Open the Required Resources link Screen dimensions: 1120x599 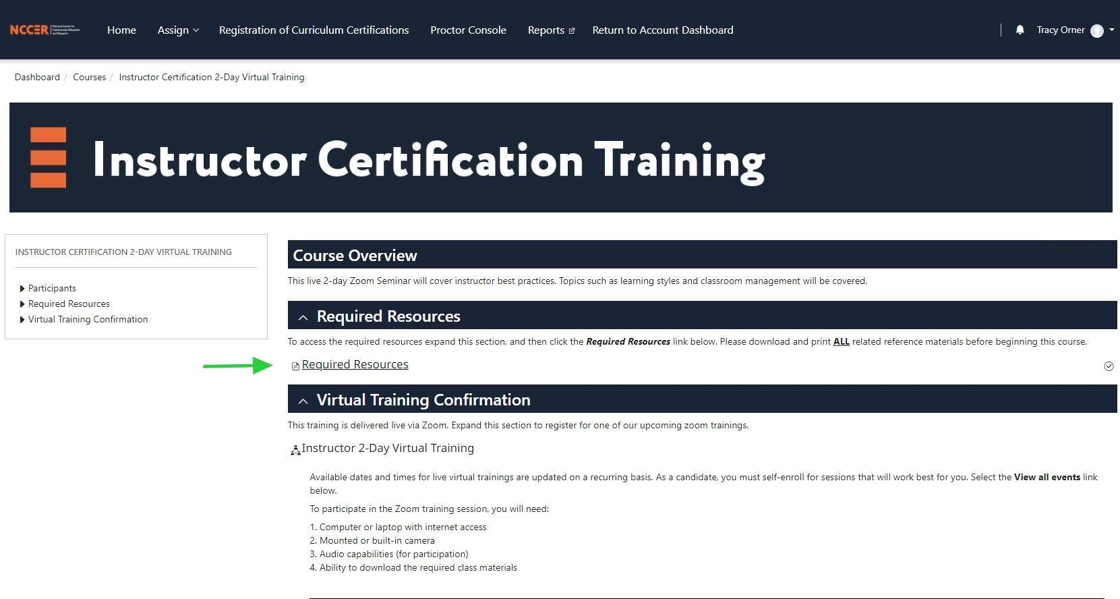(356, 365)
